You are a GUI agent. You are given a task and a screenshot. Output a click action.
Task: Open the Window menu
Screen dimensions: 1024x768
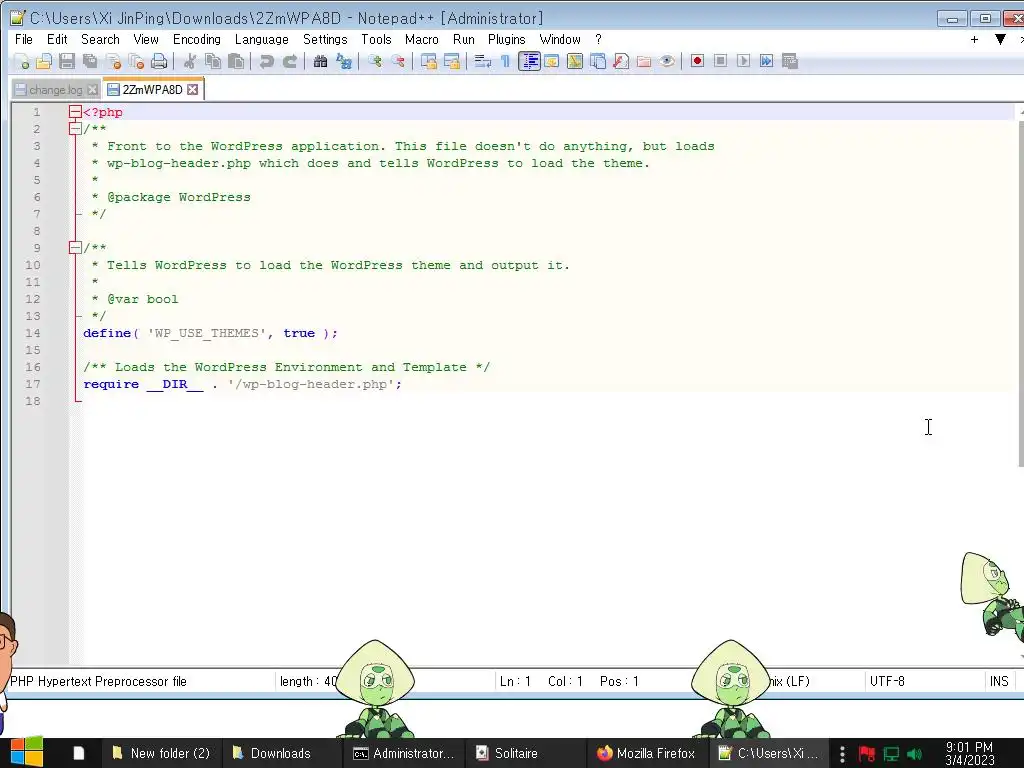click(560, 39)
